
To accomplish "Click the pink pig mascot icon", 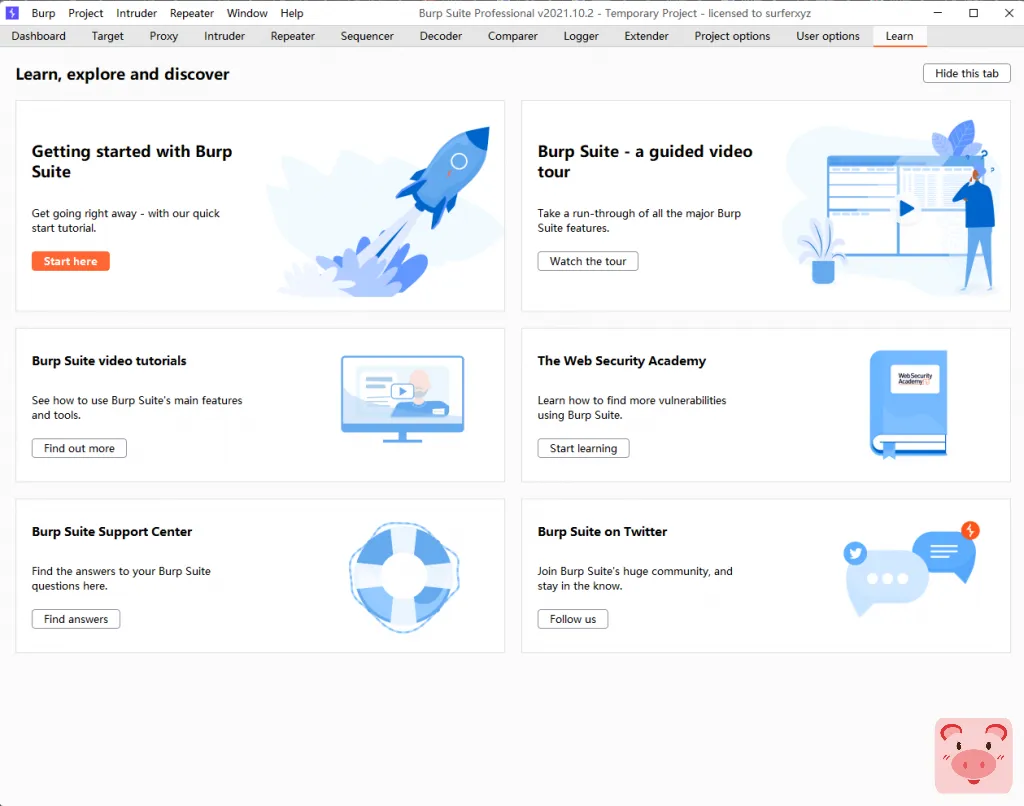I will pyautogui.click(x=973, y=756).
